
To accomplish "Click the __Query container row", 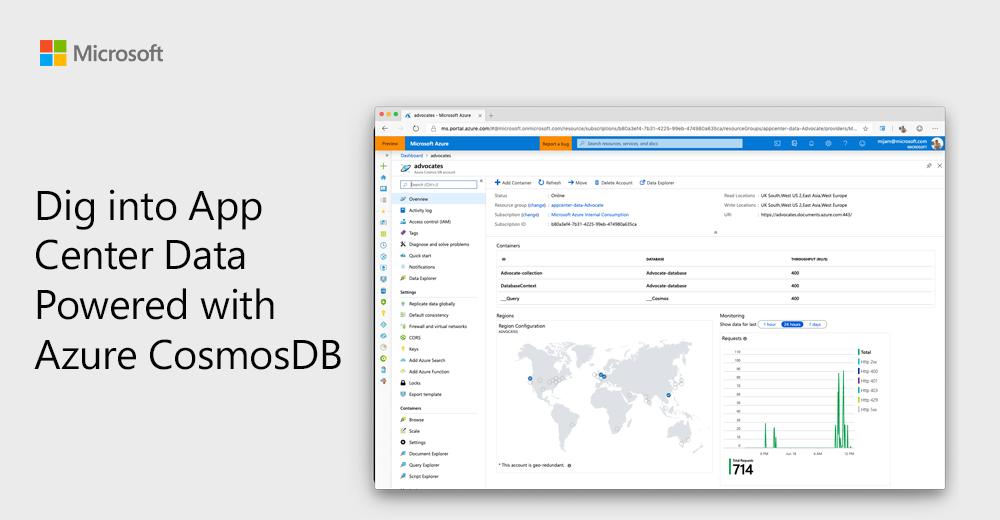I will [x=716, y=299].
